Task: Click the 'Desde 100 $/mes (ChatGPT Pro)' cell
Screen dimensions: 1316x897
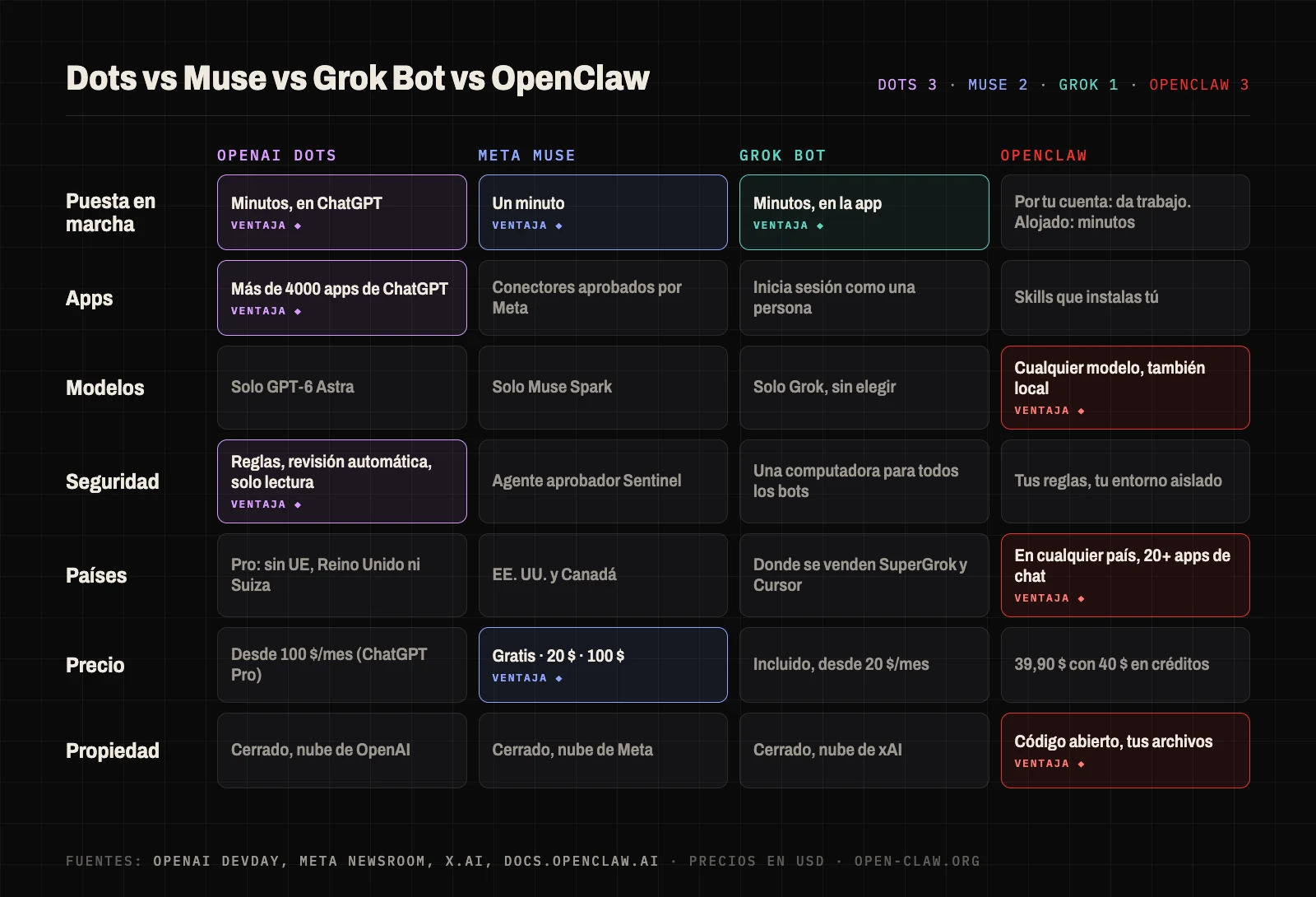Action: tap(342, 665)
